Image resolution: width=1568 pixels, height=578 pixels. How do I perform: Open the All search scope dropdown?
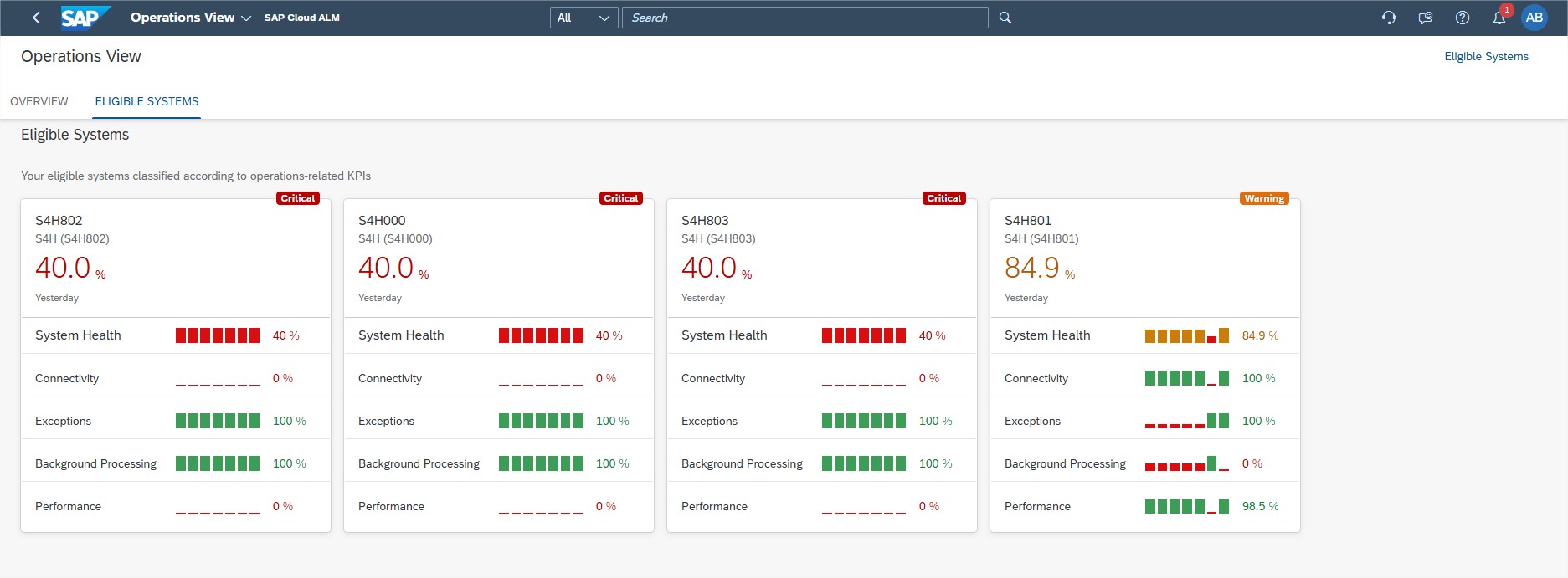click(584, 18)
